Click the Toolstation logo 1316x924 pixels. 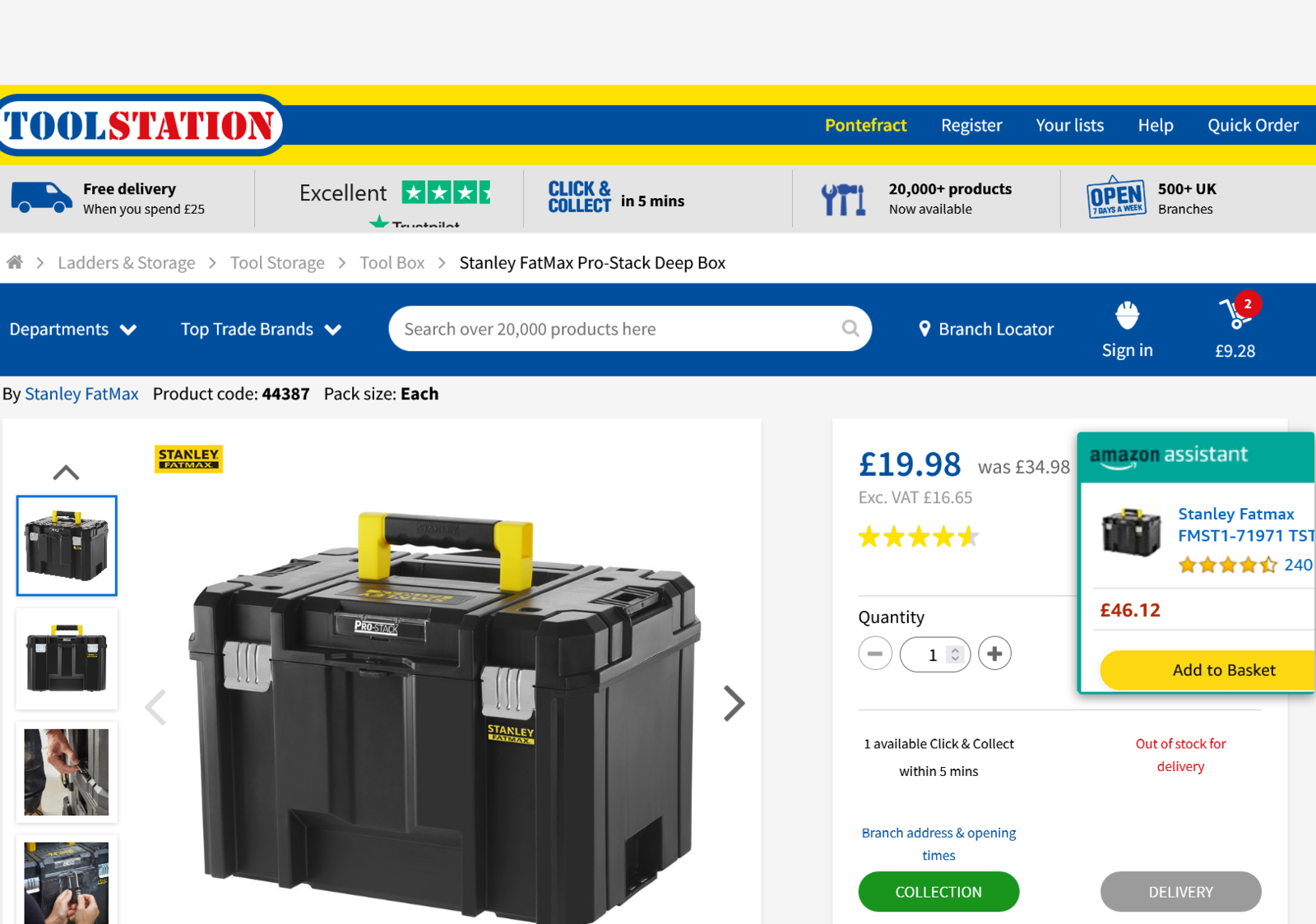tap(140, 126)
